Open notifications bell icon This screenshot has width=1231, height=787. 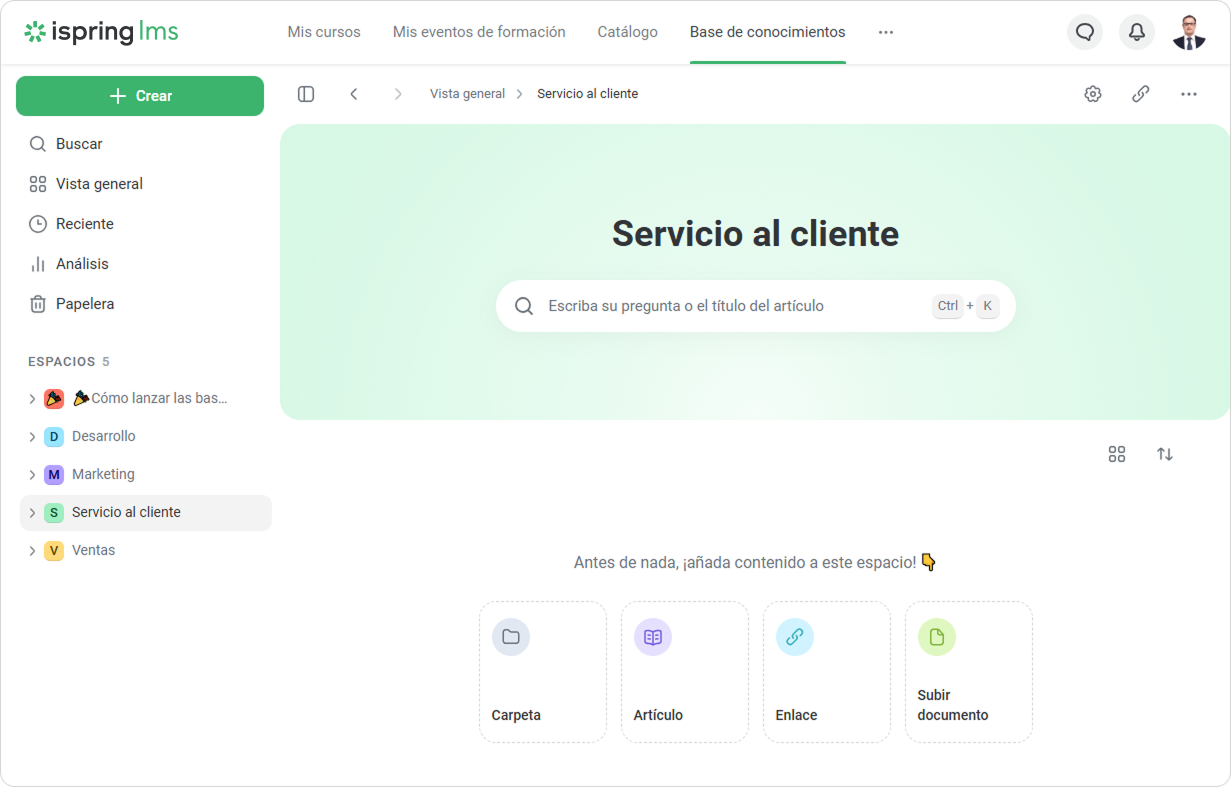click(1137, 32)
